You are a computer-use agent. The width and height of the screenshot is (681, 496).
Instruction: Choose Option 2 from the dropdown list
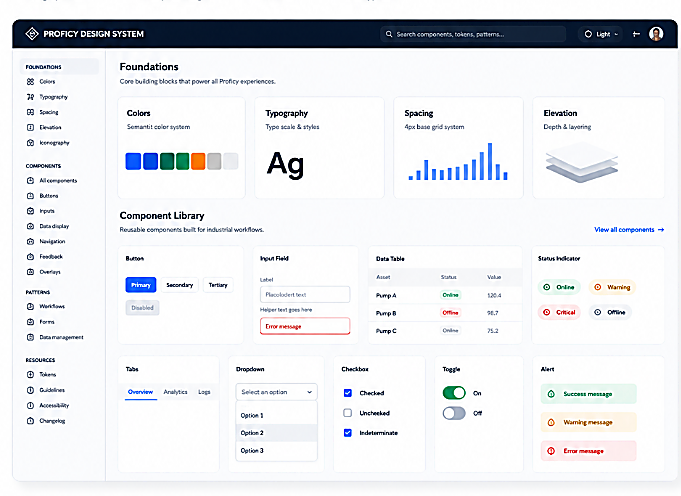(x=277, y=433)
